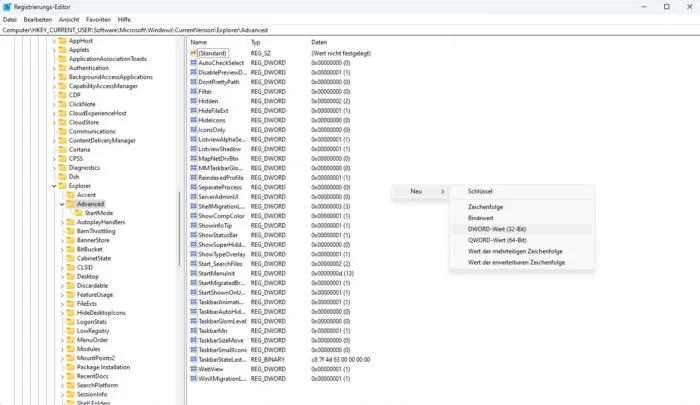The height and width of the screenshot is (405, 700).
Task: Collapse the Advanced tree key
Action: click(x=62, y=204)
